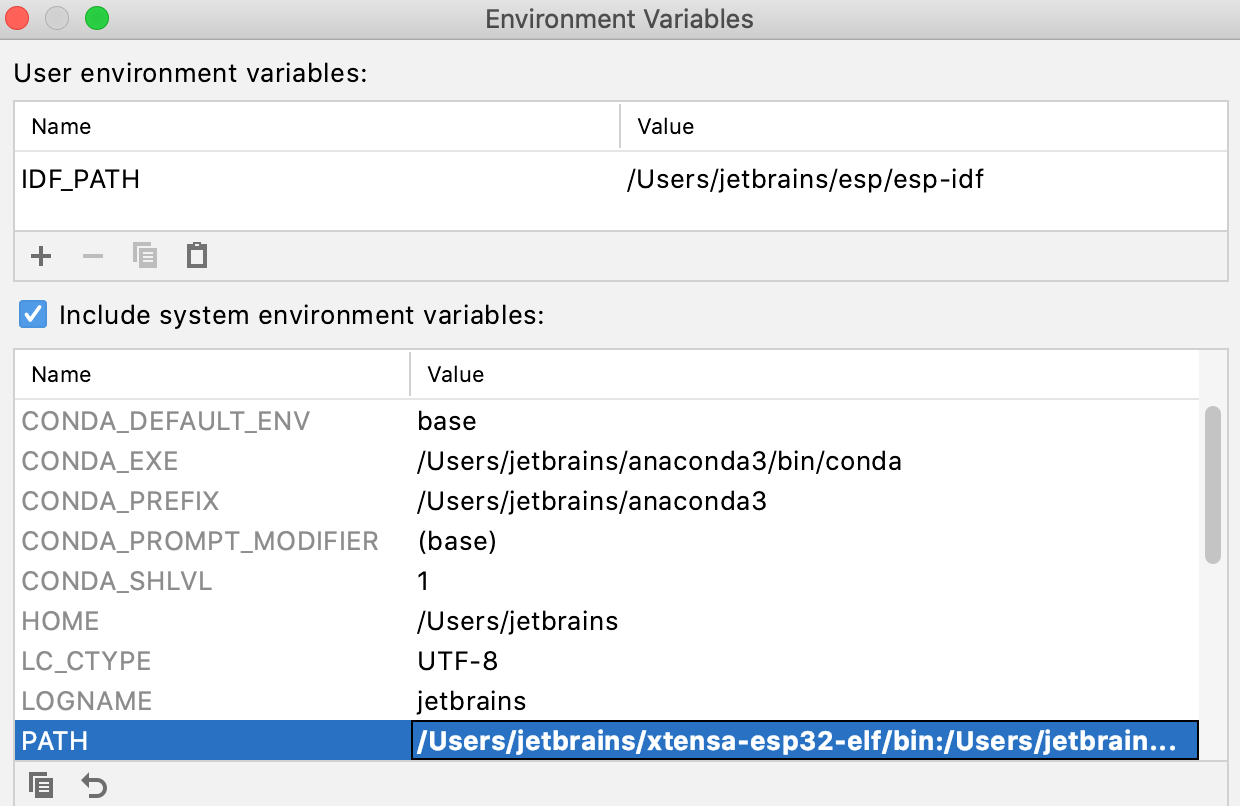Close the Environment Variables dialog
This screenshot has height=807, width=1240.
point(18,18)
